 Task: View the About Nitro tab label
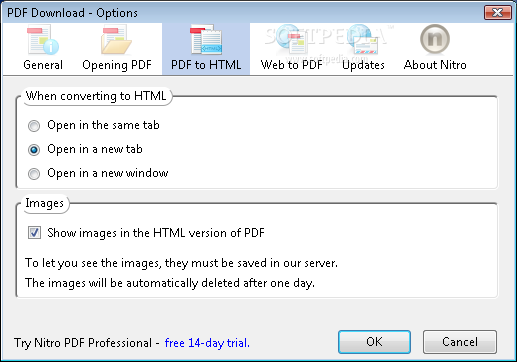(435, 65)
